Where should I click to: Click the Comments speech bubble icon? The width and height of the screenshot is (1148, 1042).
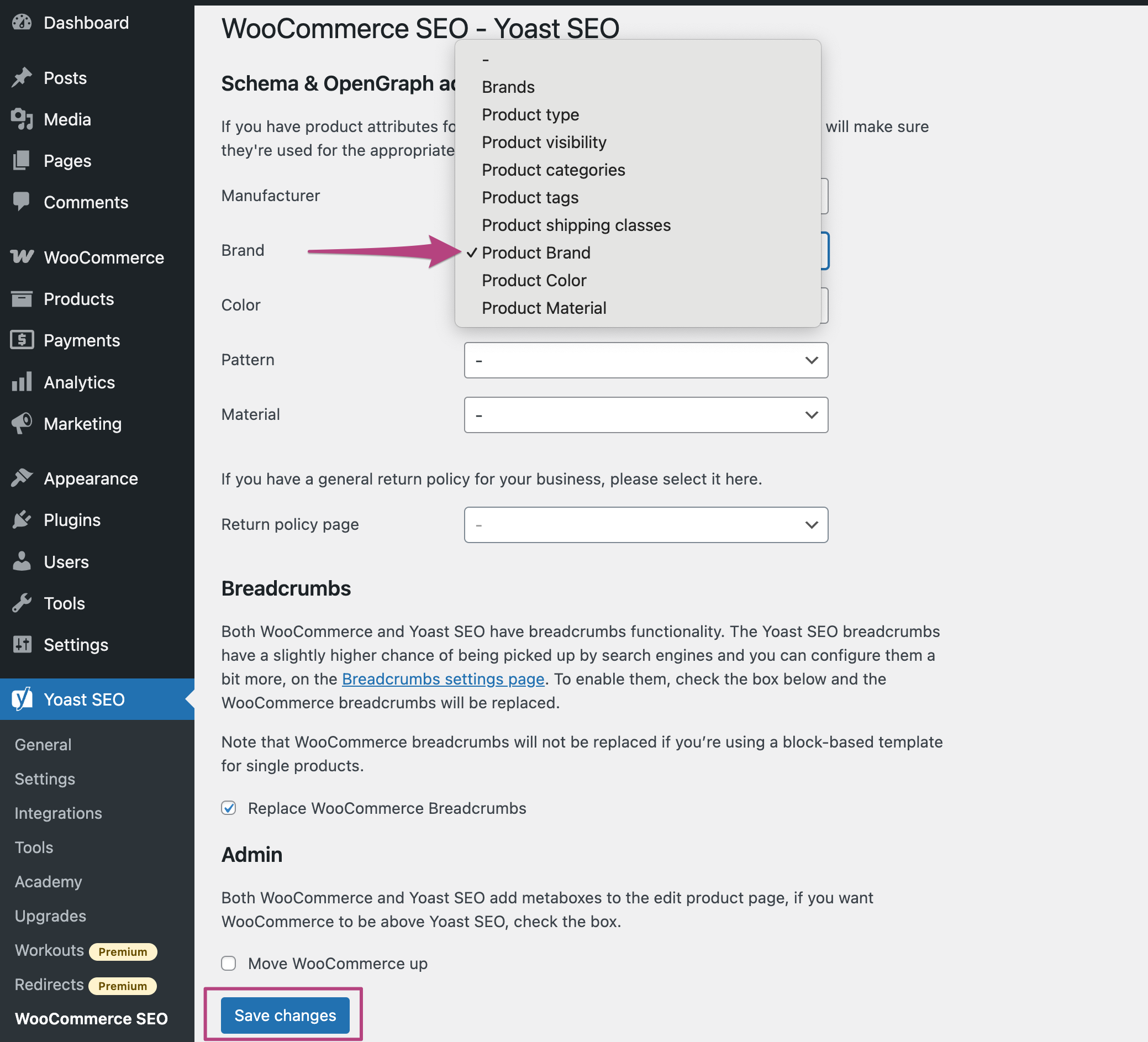tap(22, 202)
